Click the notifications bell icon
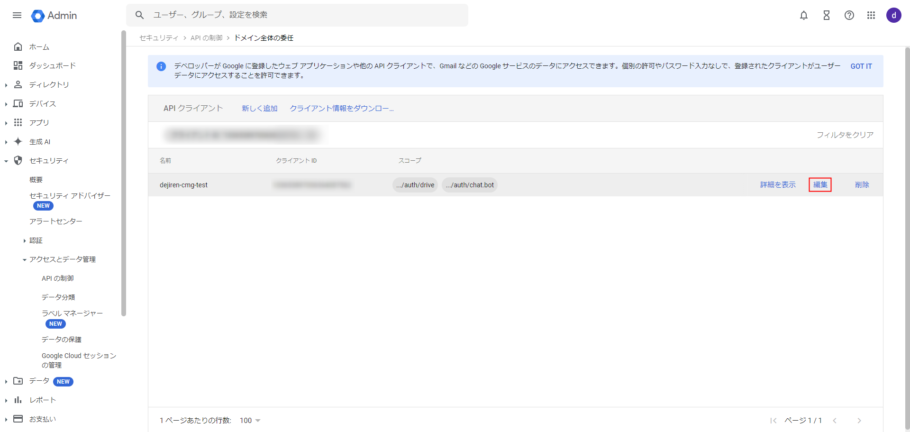The height and width of the screenshot is (432, 910). tap(804, 15)
